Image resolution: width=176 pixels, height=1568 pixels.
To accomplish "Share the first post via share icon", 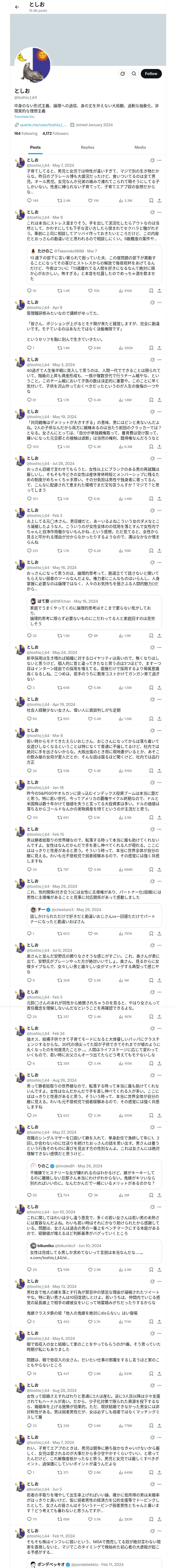I will [159, 200].
